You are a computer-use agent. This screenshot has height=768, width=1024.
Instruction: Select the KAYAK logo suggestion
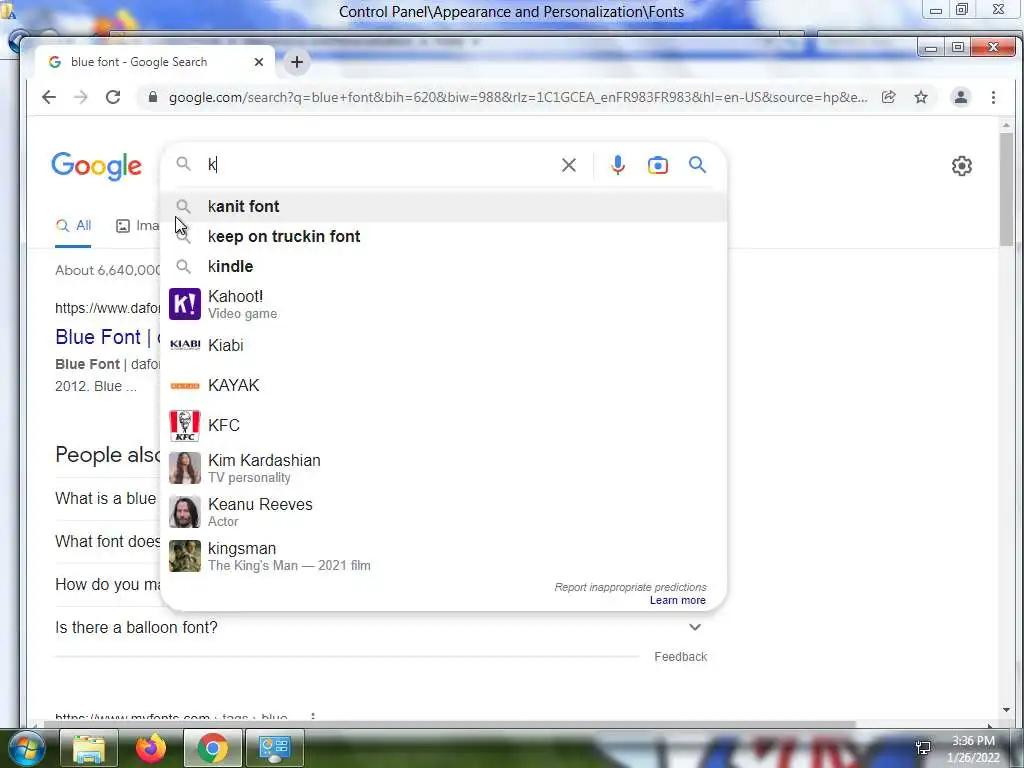tap(185, 385)
